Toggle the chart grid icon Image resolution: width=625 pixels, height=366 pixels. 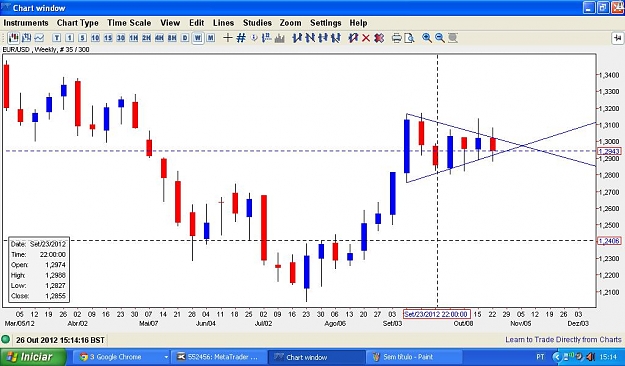pos(241,38)
